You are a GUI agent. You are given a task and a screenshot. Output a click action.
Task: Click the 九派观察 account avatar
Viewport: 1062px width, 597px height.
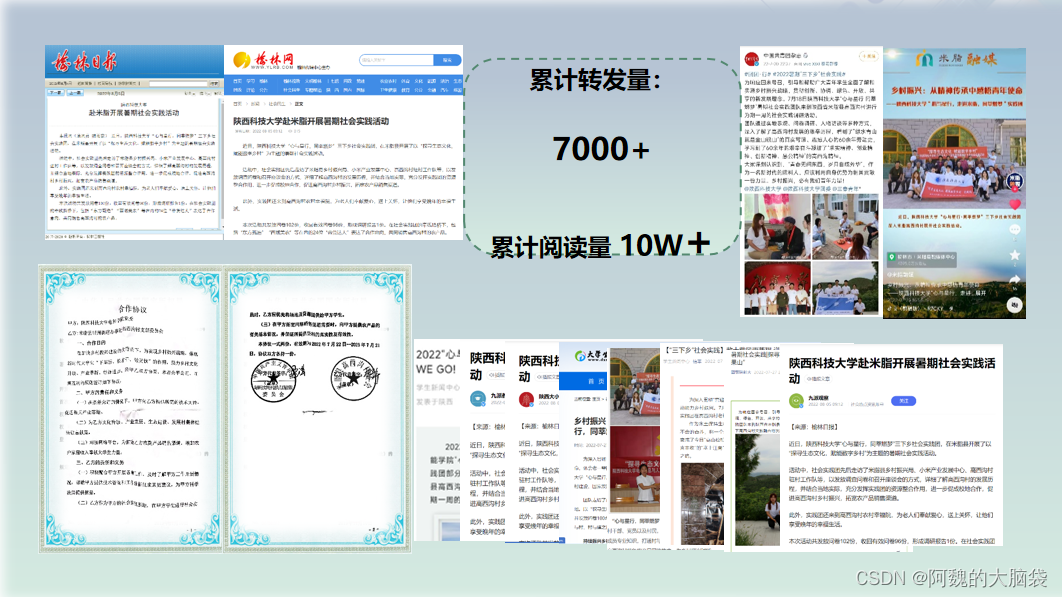pyautogui.click(x=796, y=401)
